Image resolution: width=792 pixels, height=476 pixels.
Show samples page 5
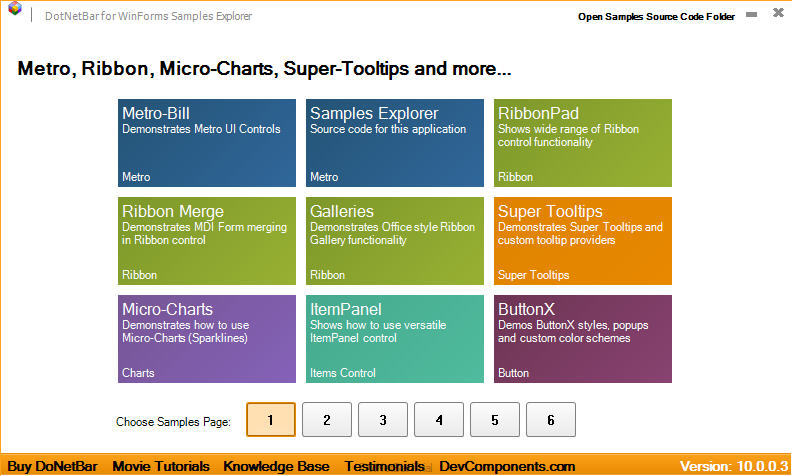[x=495, y=419]
